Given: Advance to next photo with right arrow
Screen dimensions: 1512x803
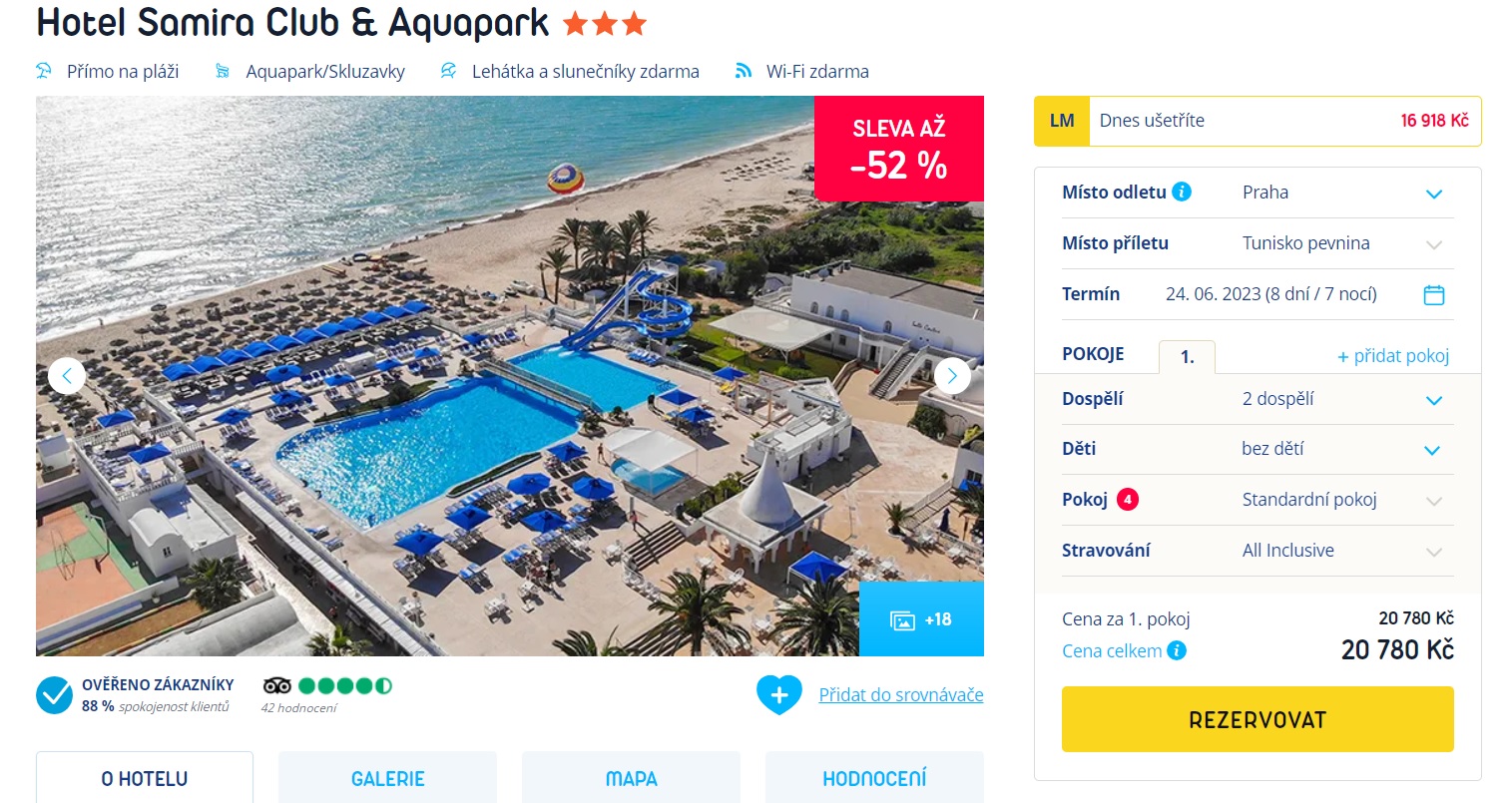Looking at the screenshot, I should pos(952,376).
